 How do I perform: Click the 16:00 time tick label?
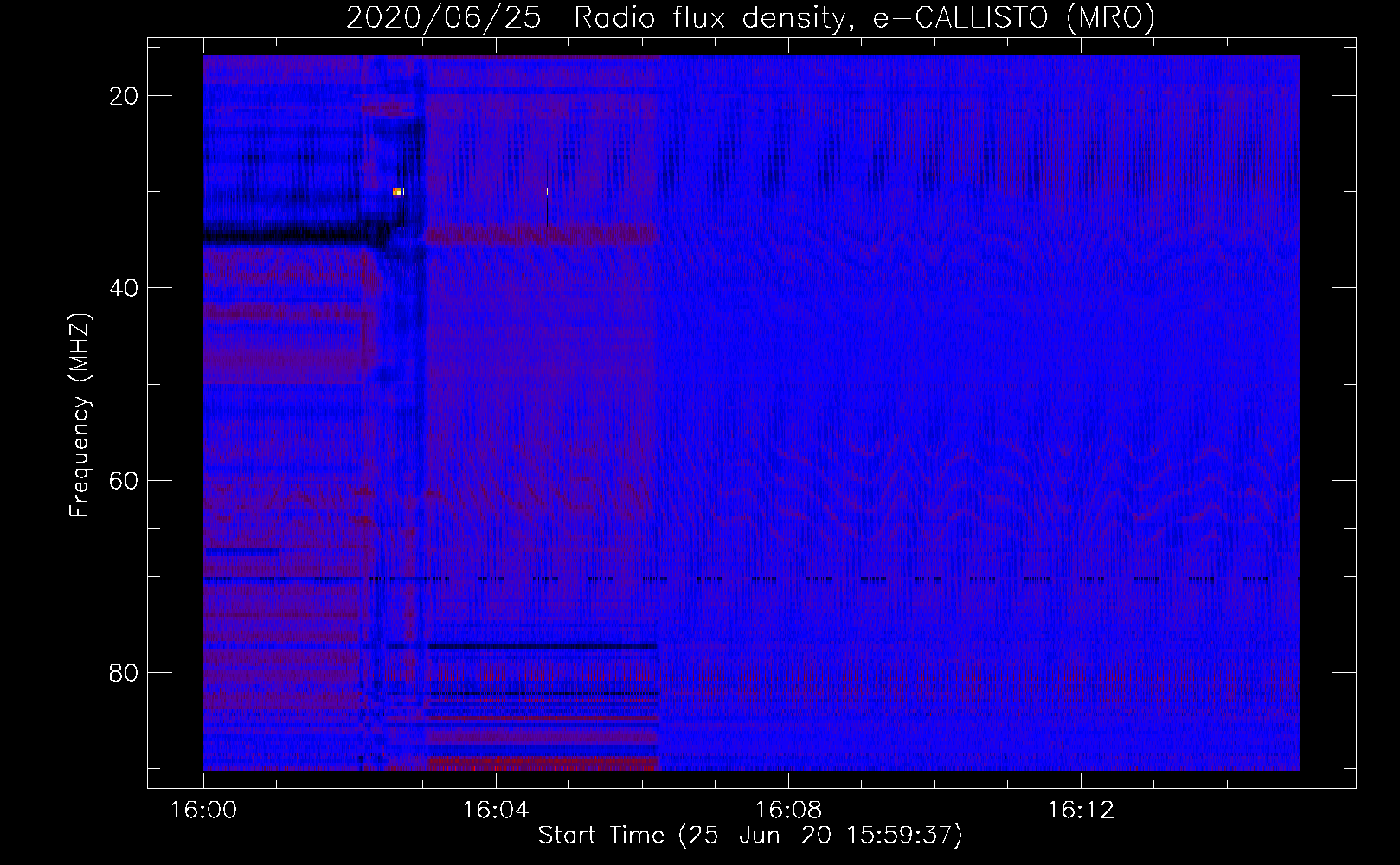click(203, 811)
